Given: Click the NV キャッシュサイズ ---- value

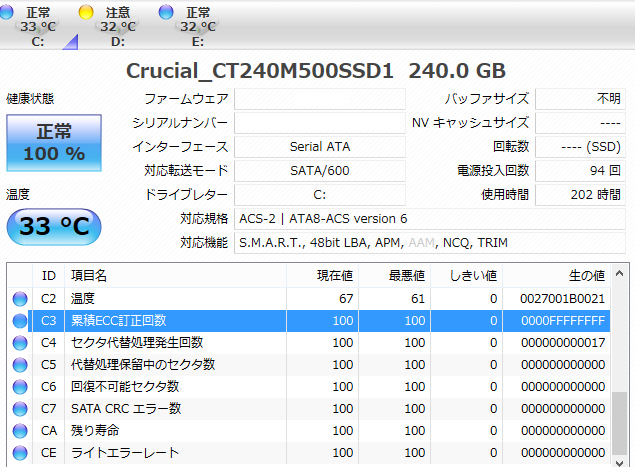Looking at the screenshot, I should pos(580,123).
